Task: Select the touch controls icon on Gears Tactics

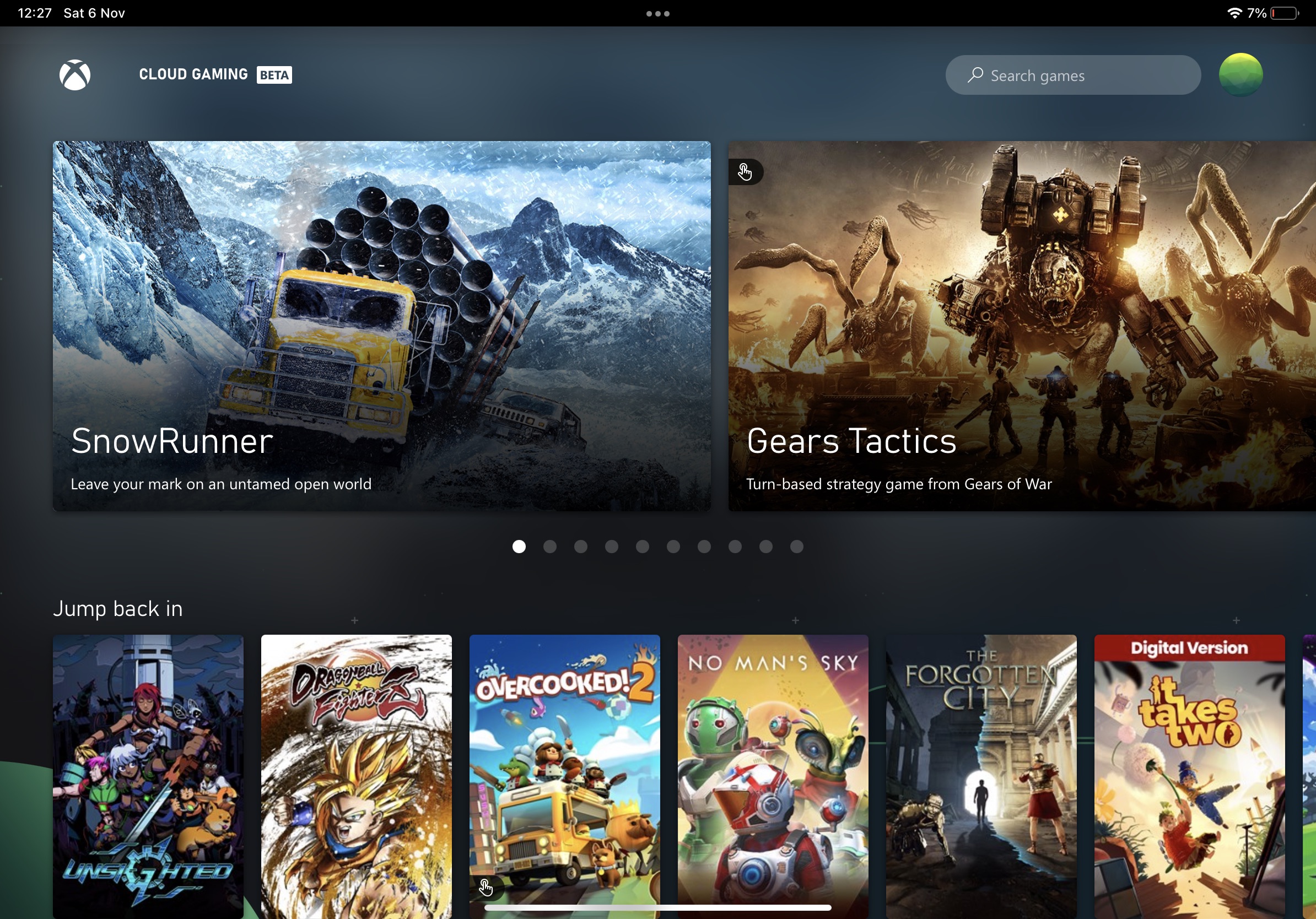Action: tap(745, 170)
